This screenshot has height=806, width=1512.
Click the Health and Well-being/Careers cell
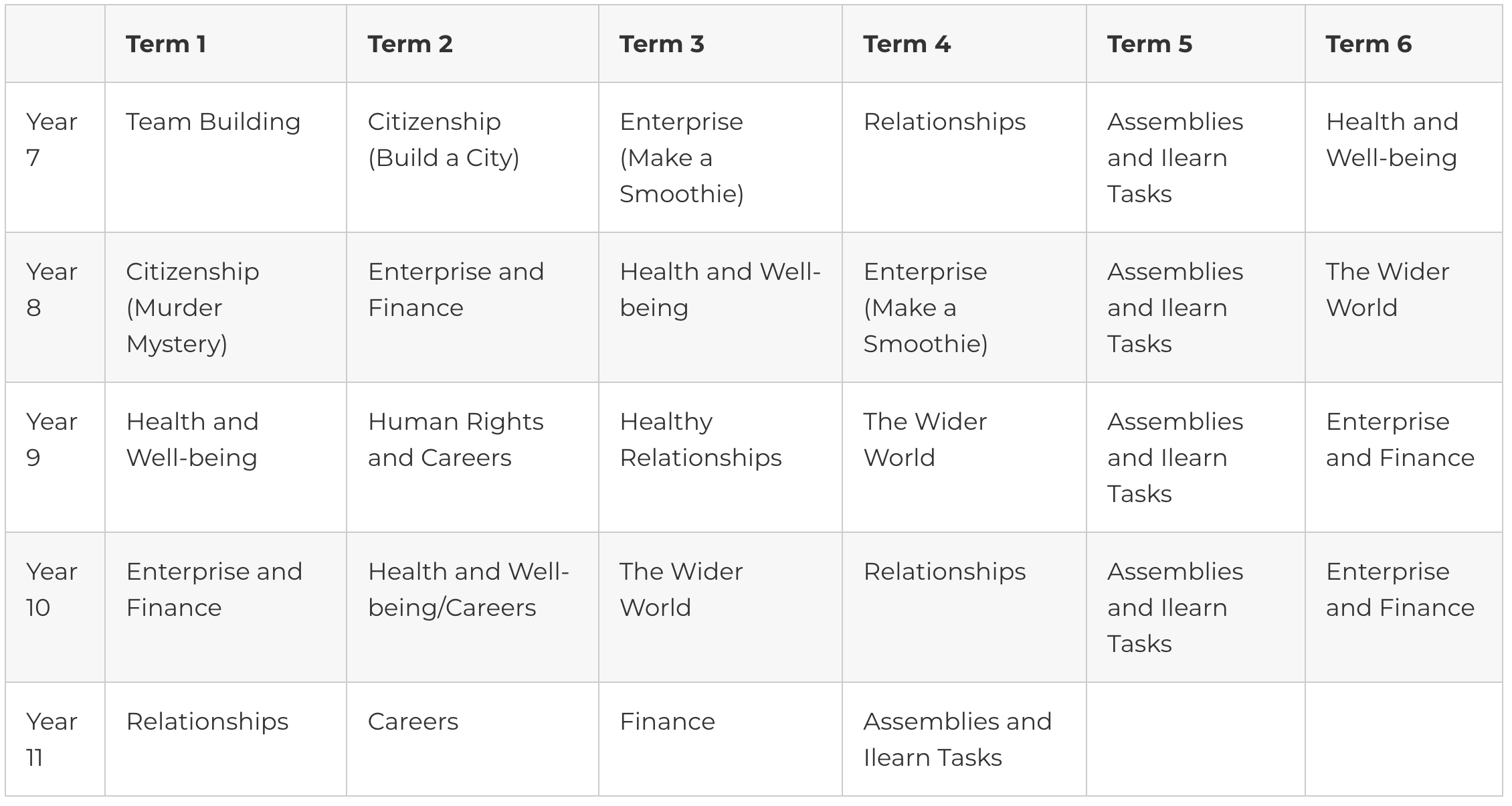[468, 590]
